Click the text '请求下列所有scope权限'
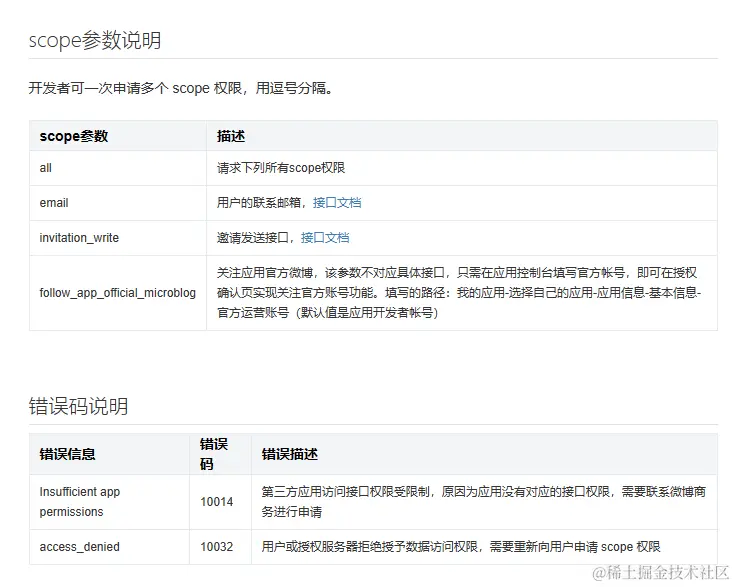The height and width of the screenshot is (587, 735). point(281,168)
